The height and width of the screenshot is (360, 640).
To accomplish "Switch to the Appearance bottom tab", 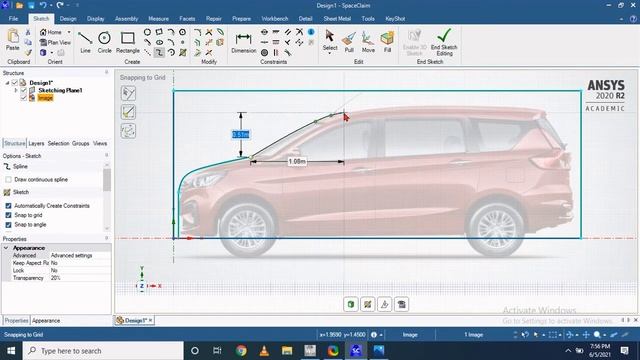I will (46, 320).
